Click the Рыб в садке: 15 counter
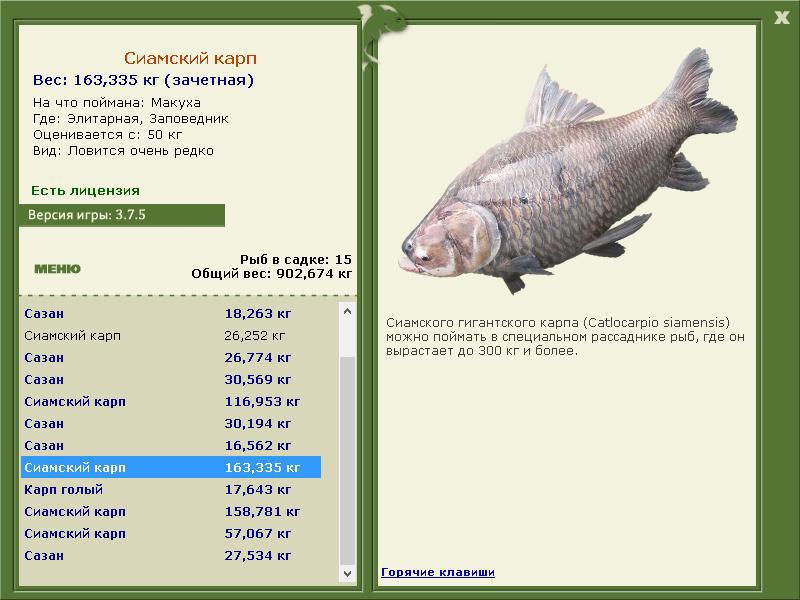Image resolution: width=800 pixels, height=600 pixels. 296,259
